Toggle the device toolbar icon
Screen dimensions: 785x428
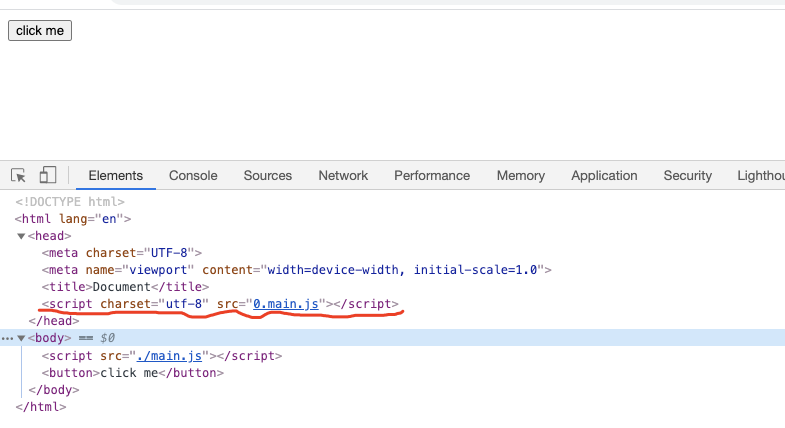48,175
